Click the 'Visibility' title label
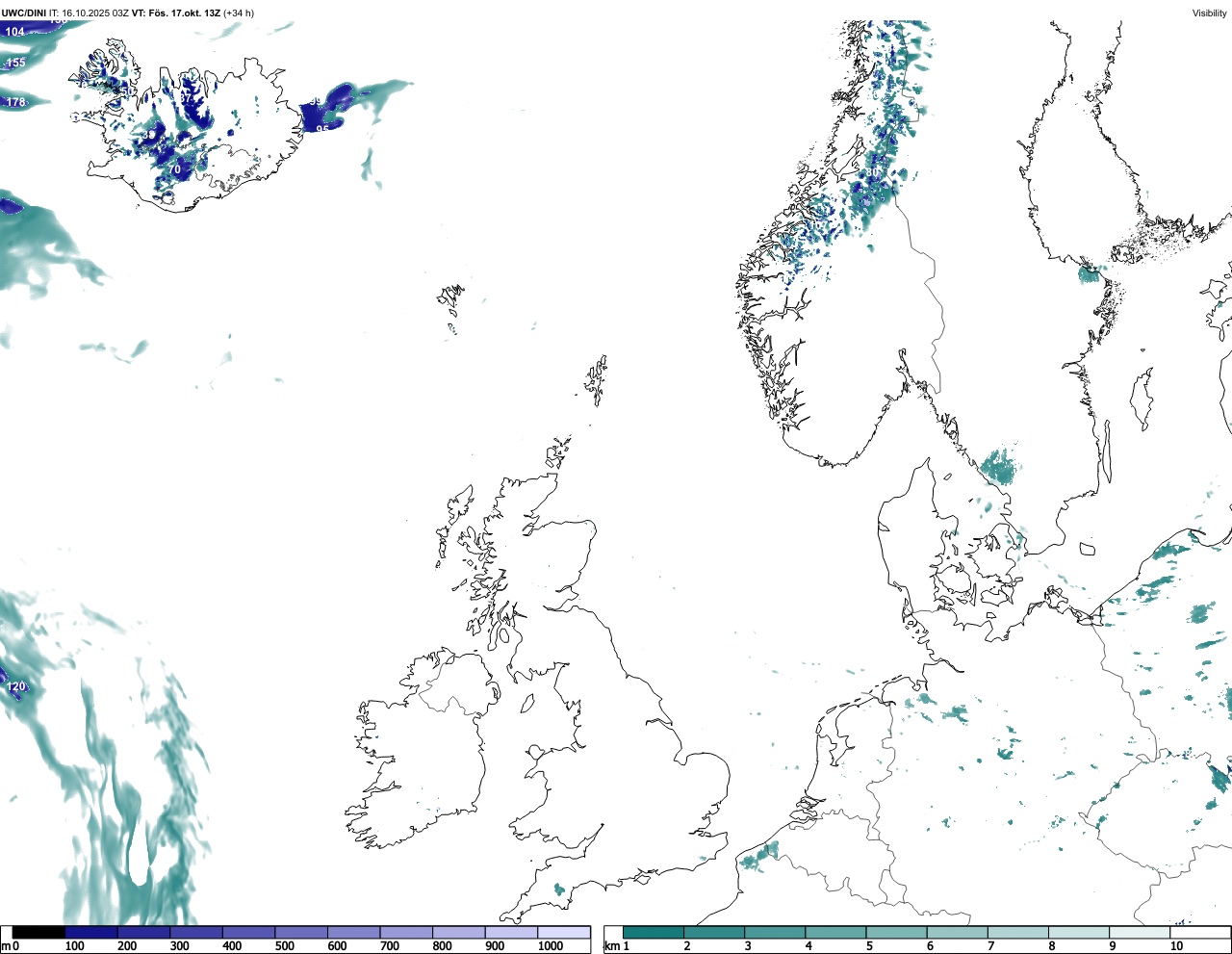Screen dimensions: 1232x954 point(1210,13)
